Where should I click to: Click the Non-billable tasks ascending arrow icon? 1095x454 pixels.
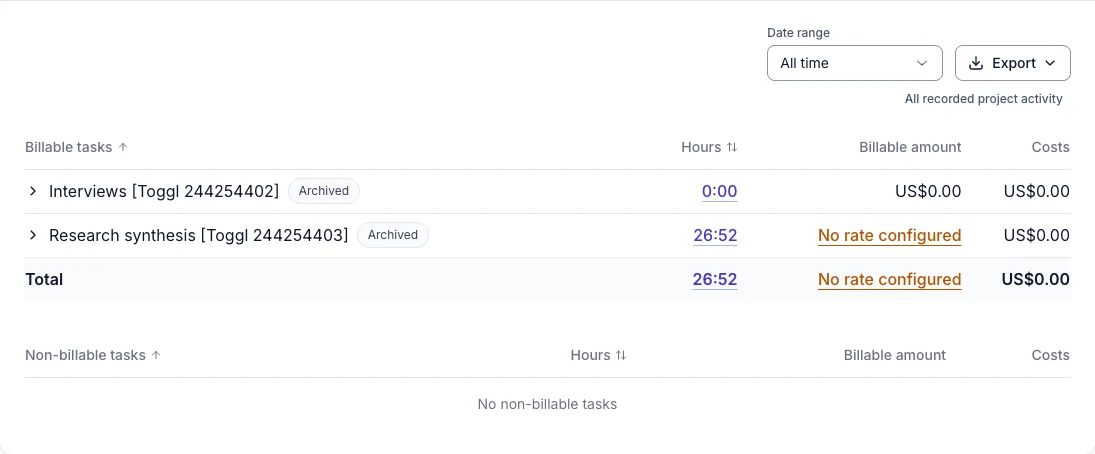pos(156,356)
